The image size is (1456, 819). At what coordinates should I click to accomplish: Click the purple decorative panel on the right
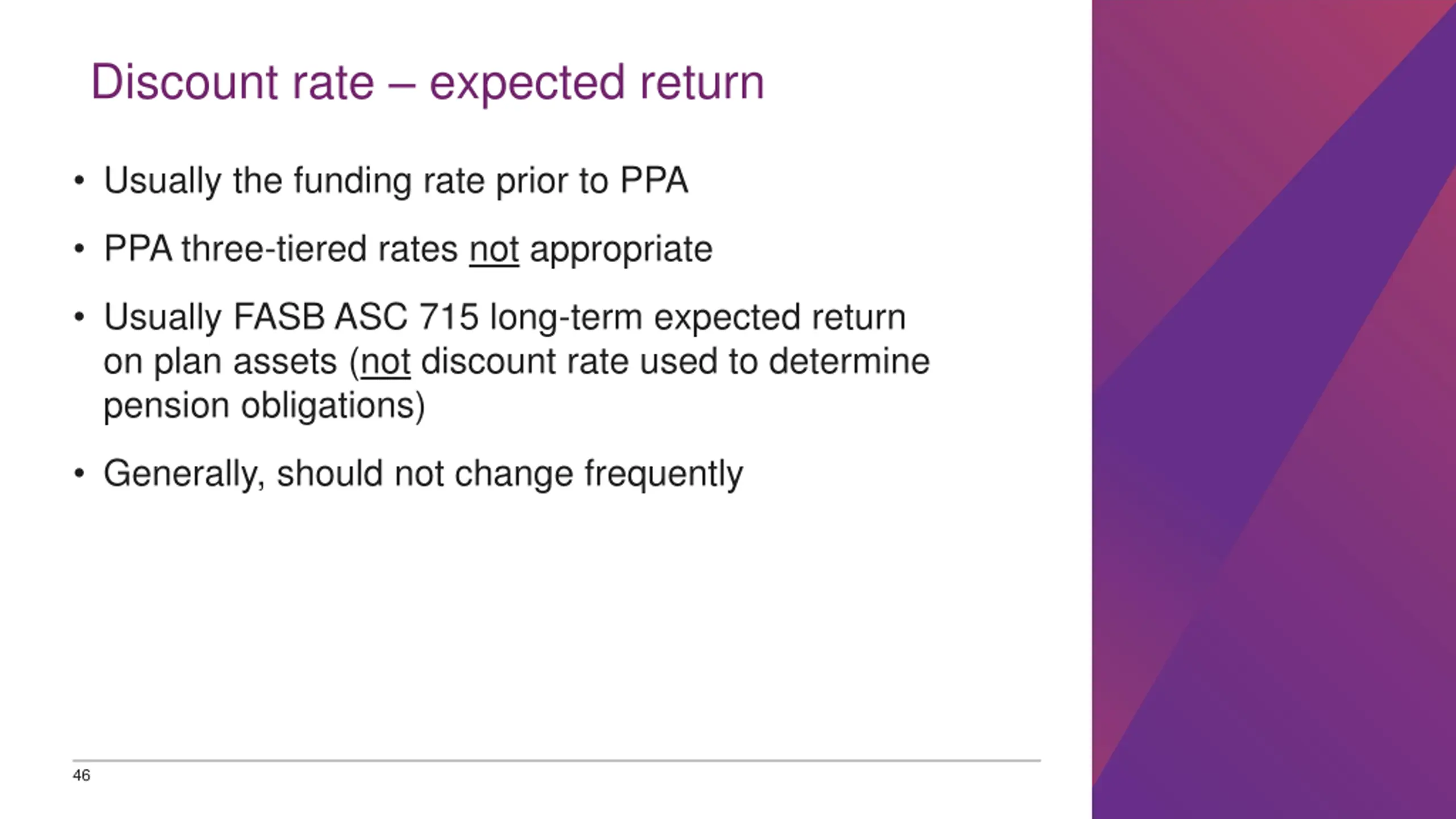1274,409
